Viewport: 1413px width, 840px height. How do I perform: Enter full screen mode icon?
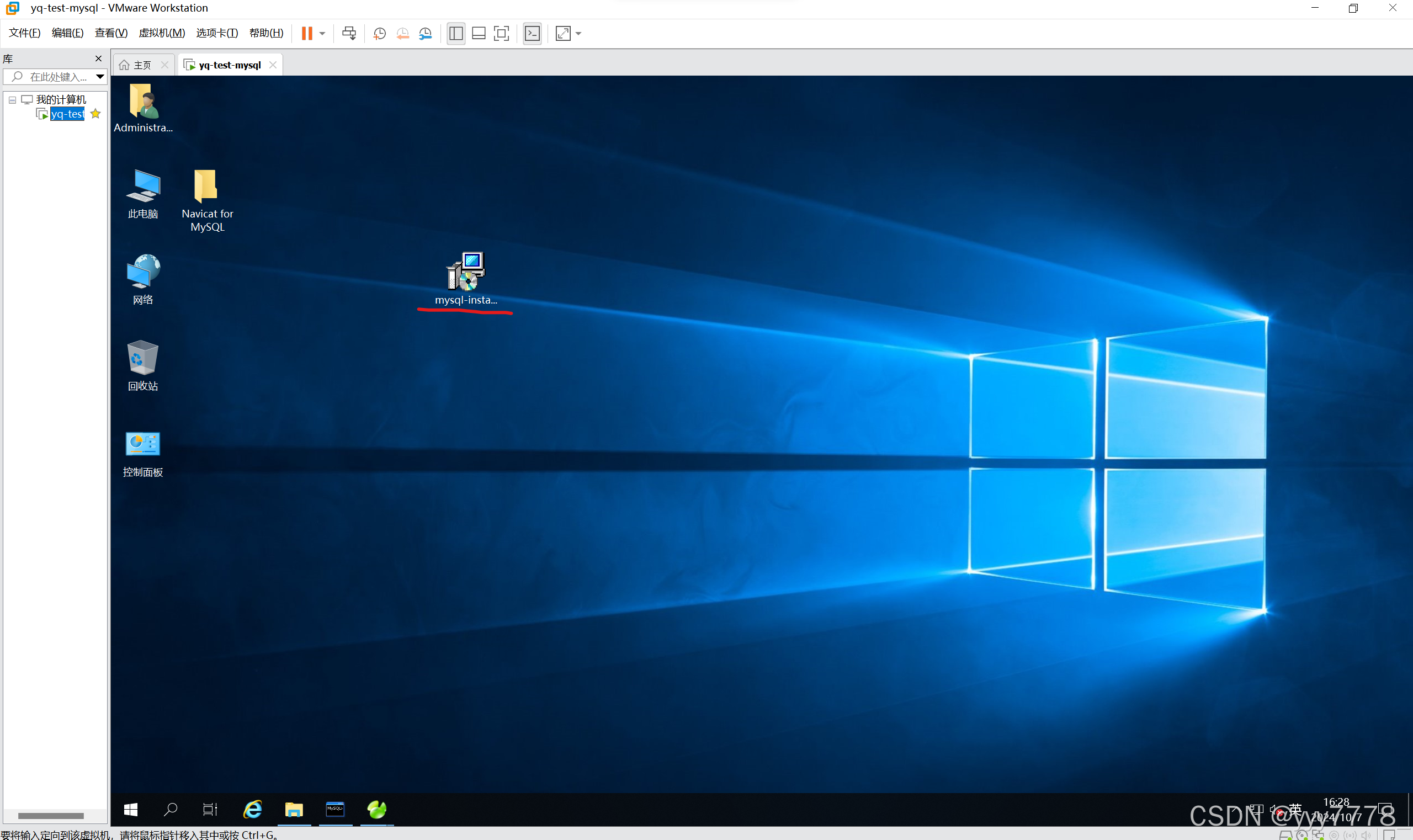tap(501, 34)
